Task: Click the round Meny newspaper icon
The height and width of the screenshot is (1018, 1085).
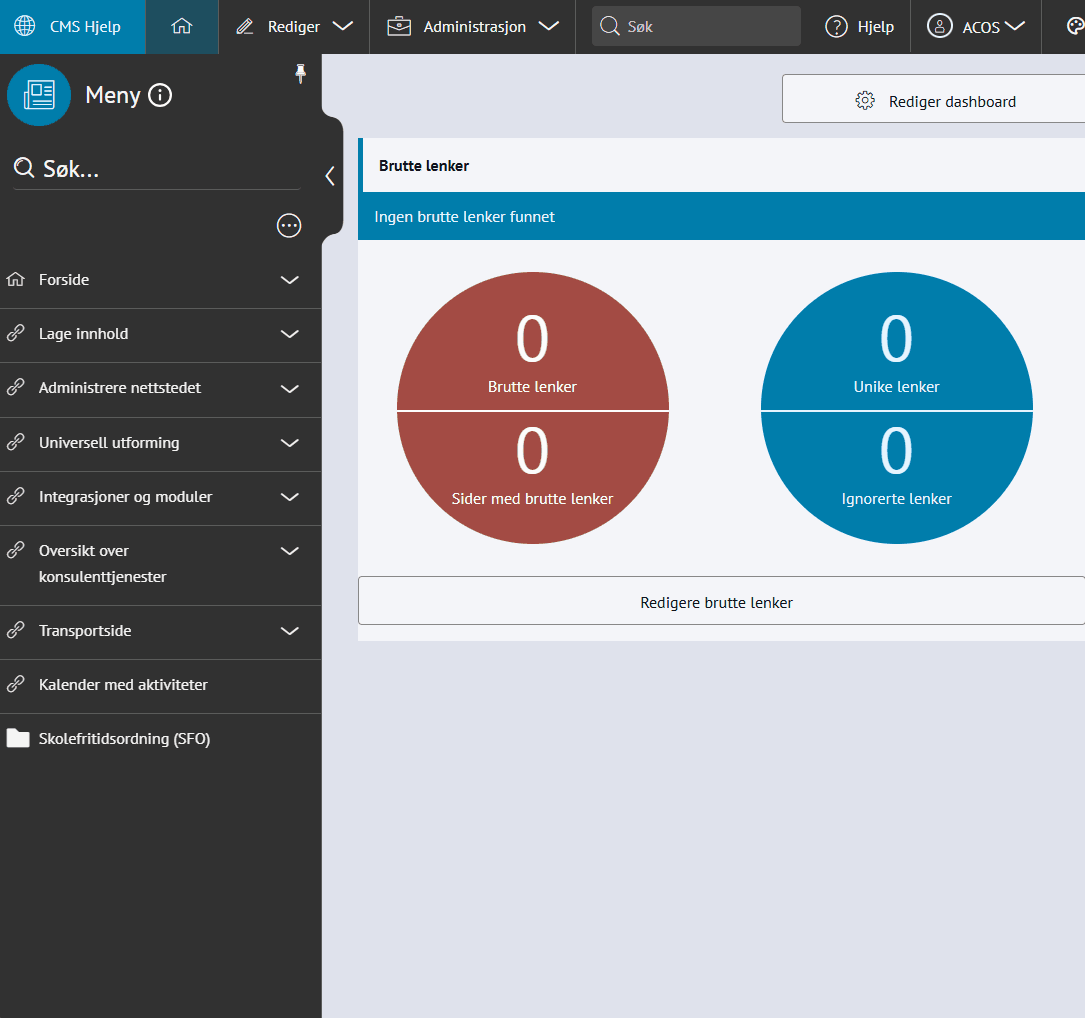Action: point(39,95)
